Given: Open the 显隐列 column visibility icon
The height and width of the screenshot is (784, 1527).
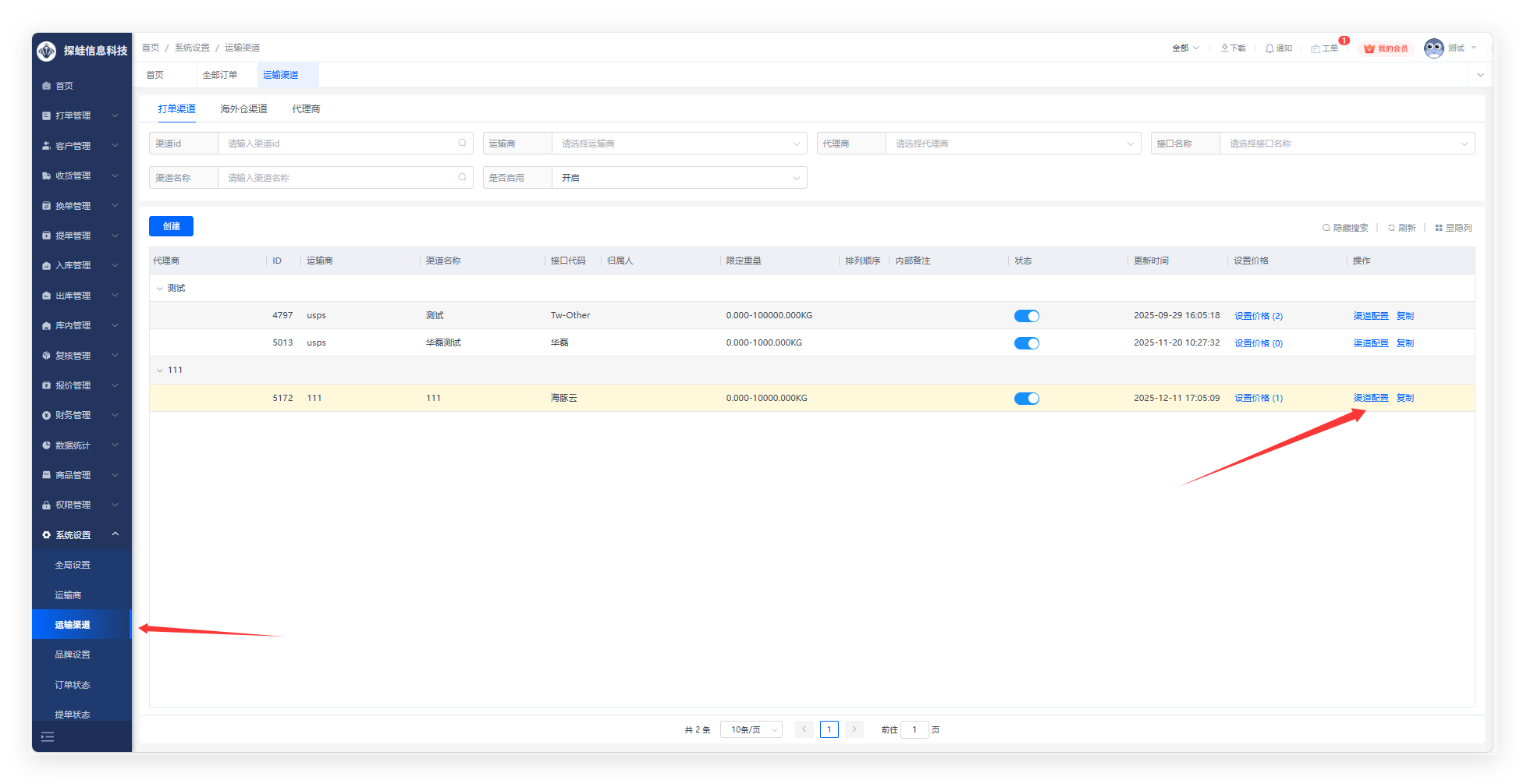Looking at the screenshot, I should click(x=1439, y=228).
